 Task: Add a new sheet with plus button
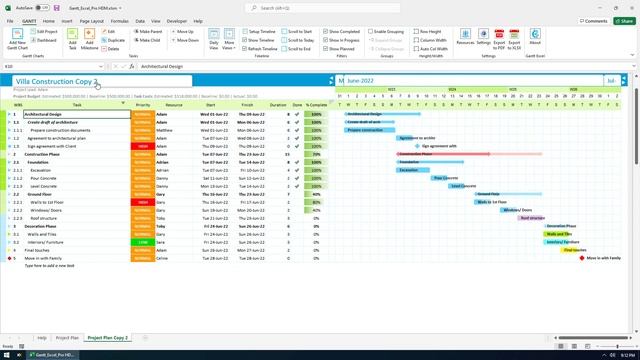point(145,338)
